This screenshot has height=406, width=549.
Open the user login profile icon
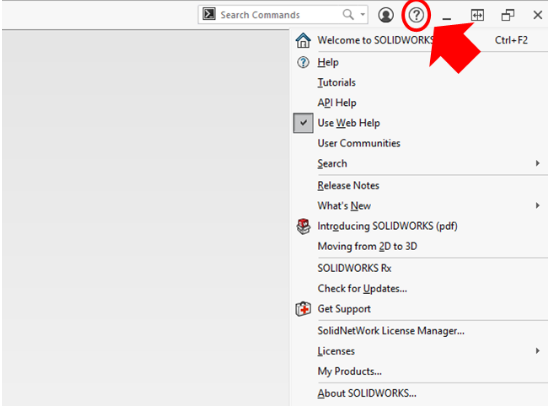[385, 15]
